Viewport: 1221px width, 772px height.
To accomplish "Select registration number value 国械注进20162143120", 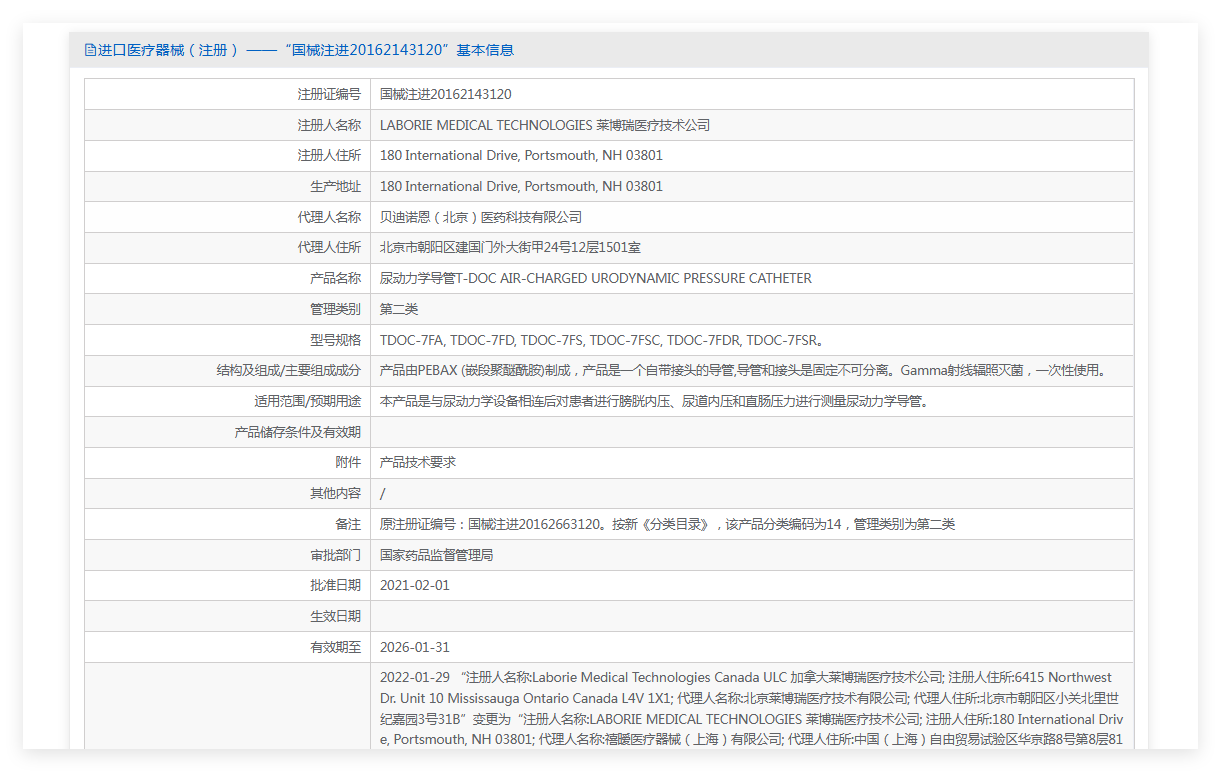I will coord(446,95).
